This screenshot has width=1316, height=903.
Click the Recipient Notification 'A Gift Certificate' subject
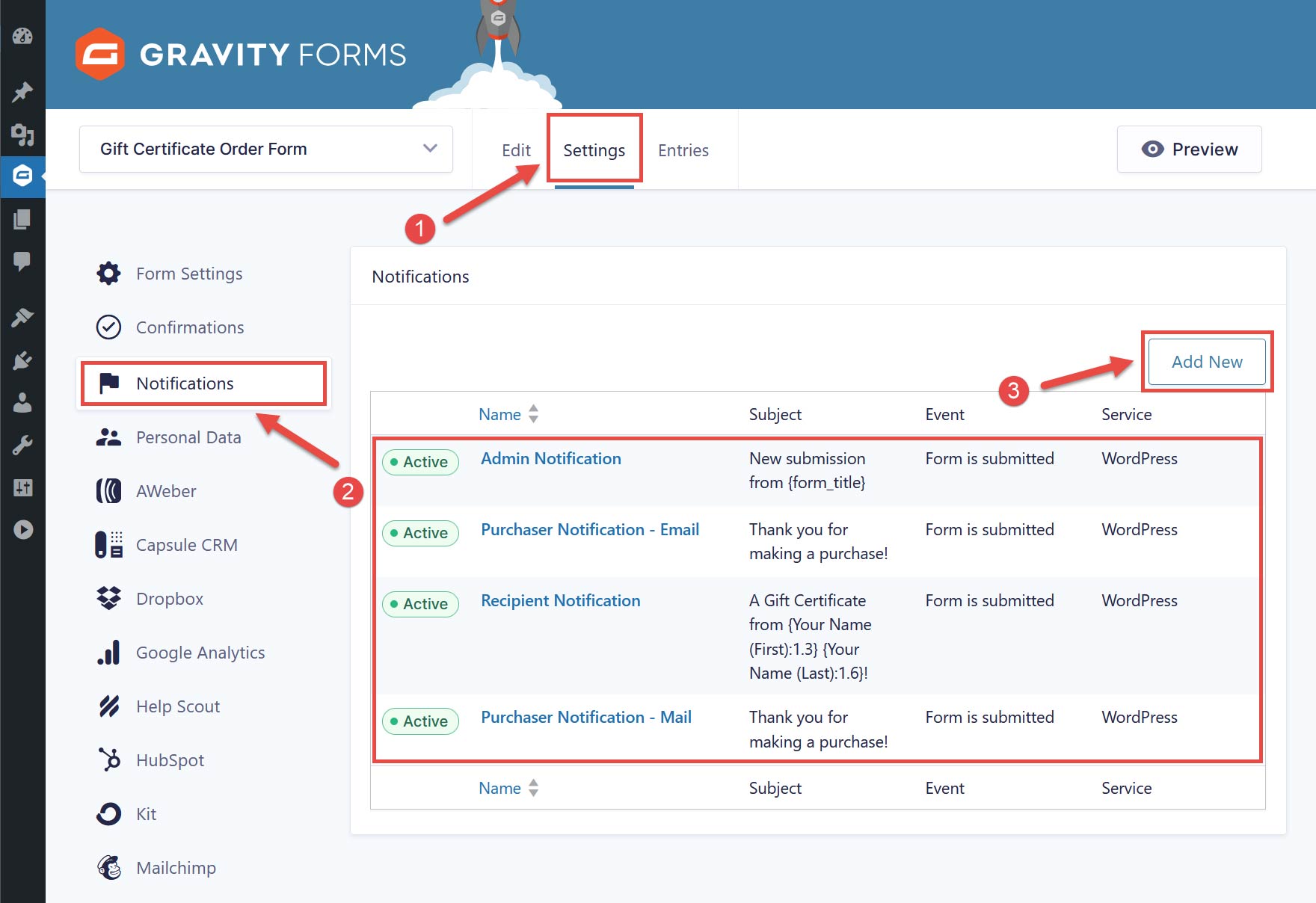pyautogui.click(x=811, y=637)
